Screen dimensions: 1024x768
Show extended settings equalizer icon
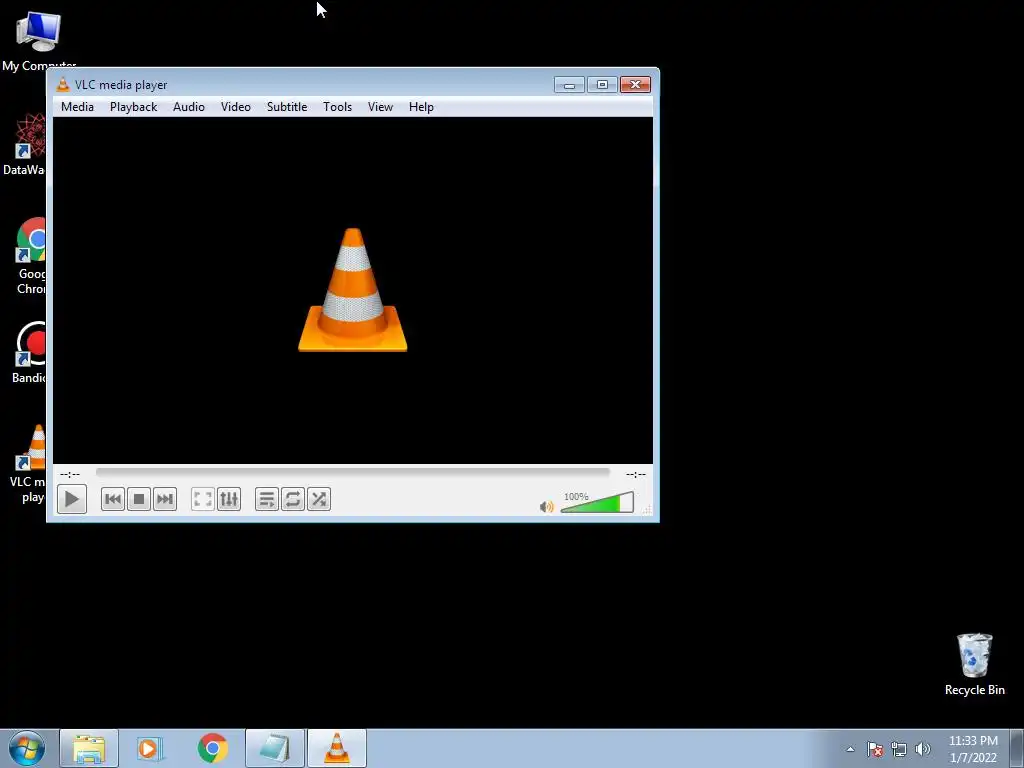point(229,500)
